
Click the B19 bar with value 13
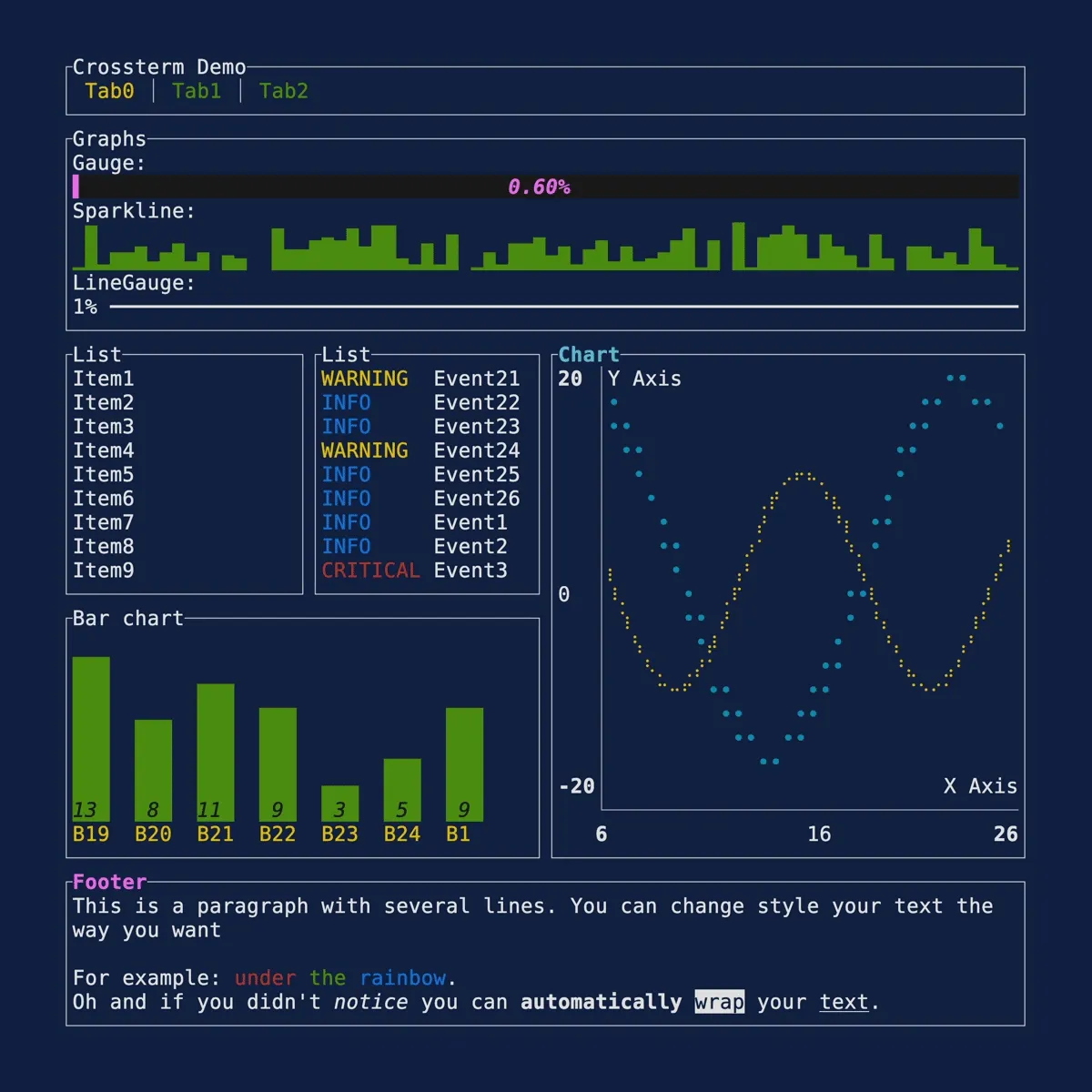pos(91,739)
